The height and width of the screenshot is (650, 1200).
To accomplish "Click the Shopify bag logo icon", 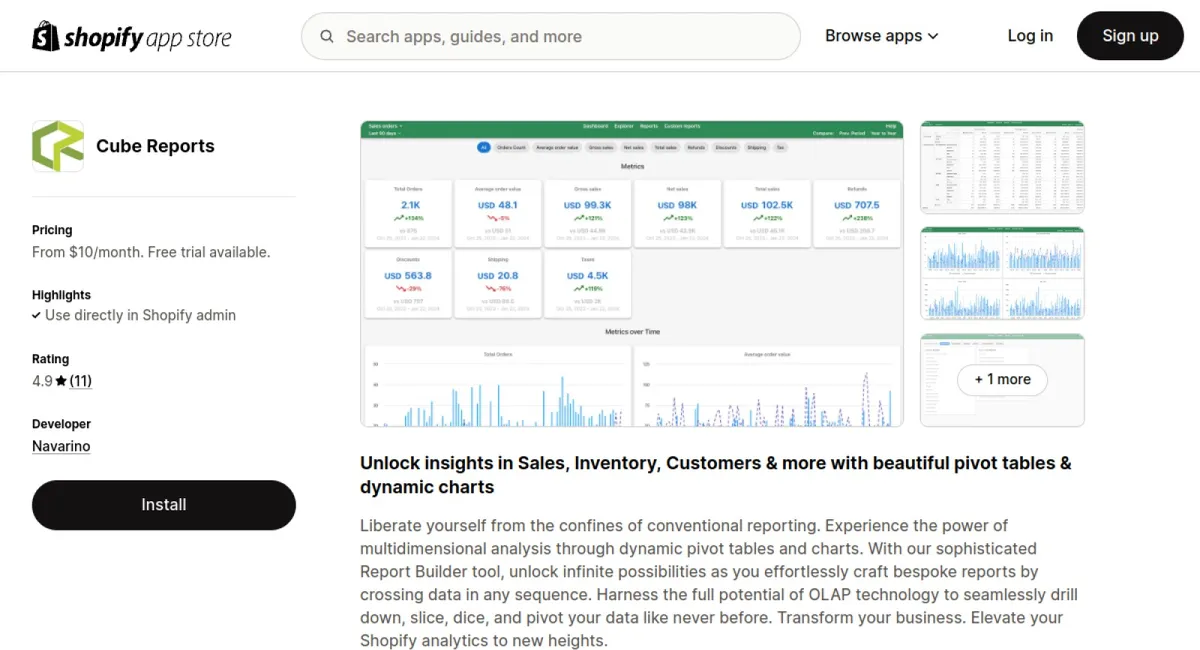I will coord(45,36).
